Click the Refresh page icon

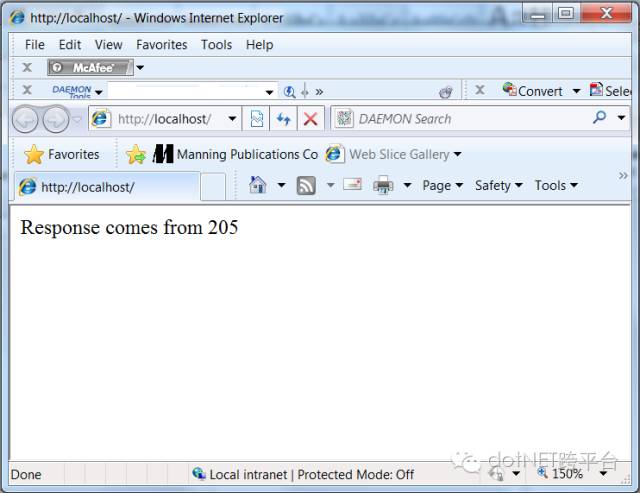point(283,119)
